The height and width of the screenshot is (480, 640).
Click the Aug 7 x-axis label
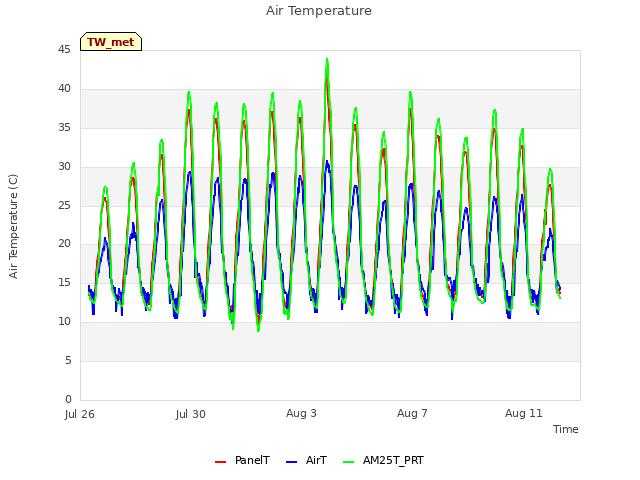click(412, 413)
